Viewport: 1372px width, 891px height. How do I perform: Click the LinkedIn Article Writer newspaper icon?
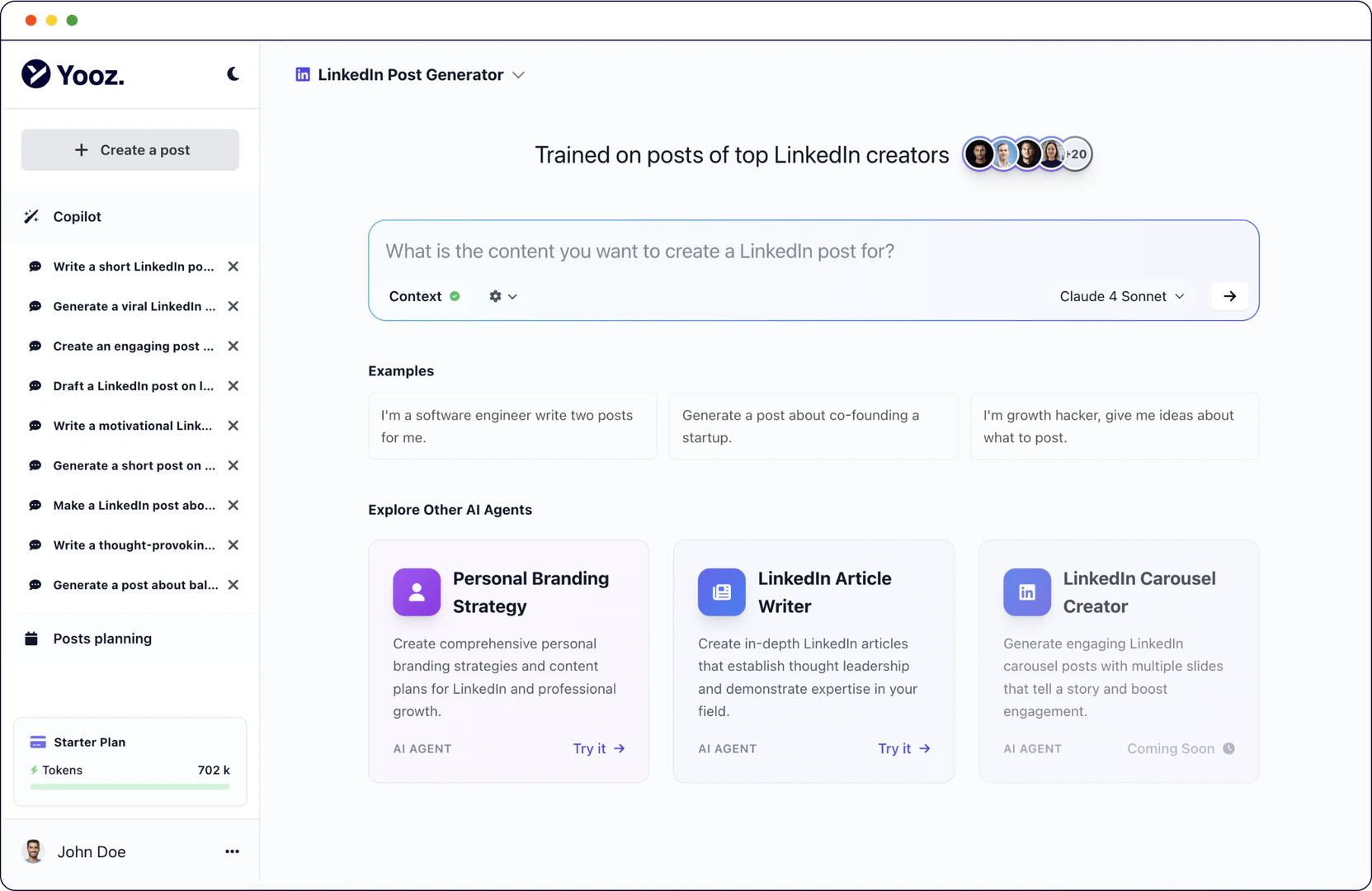click(x=722, y=592)
